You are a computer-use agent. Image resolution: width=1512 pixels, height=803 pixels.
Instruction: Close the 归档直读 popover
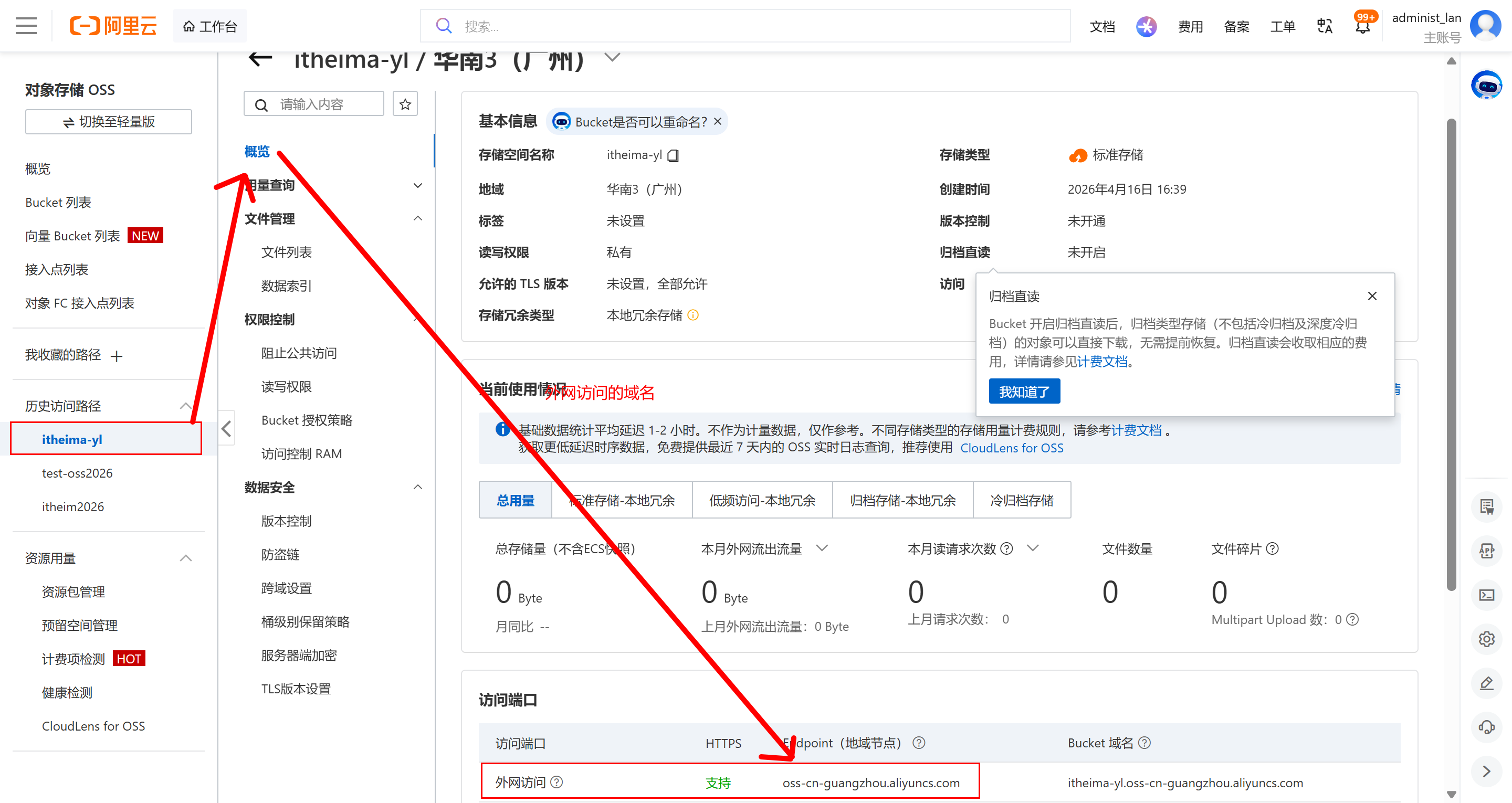tap(1372, 296)
